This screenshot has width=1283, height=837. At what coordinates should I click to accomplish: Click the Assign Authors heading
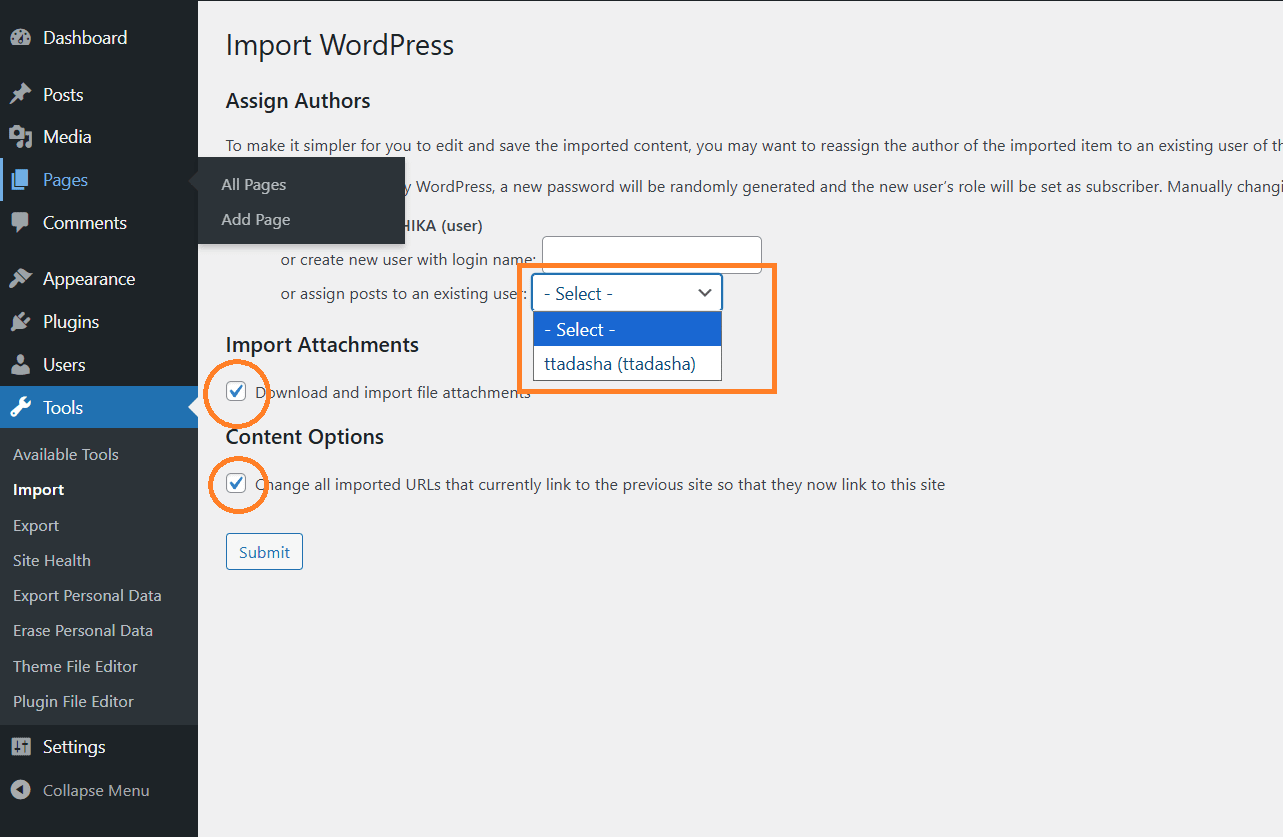pos(298,101)
